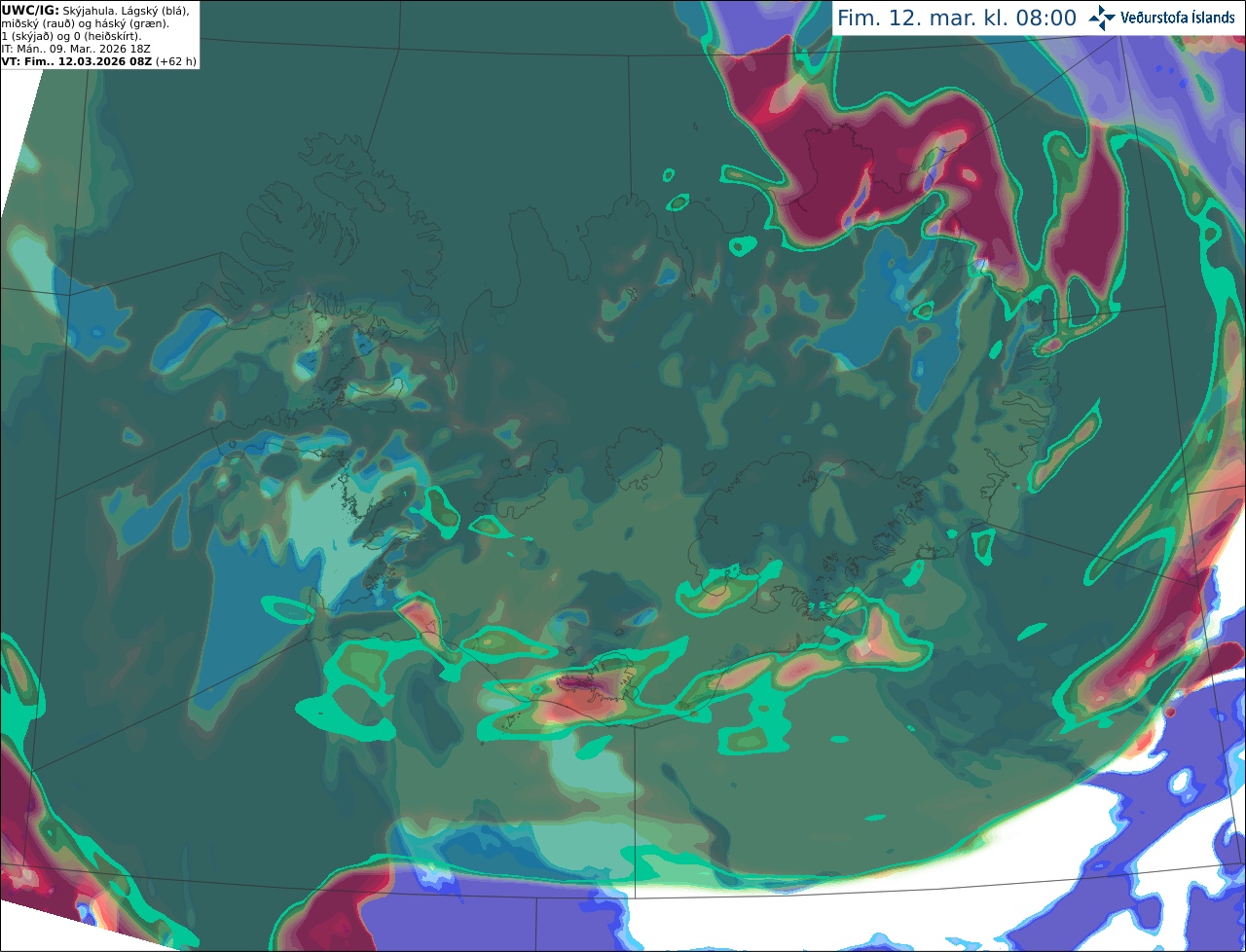Click the "Fim. 12. mar. kl. 08:00" timestamp
This screenshot has width=1246, height=952.
coord(956,18)
